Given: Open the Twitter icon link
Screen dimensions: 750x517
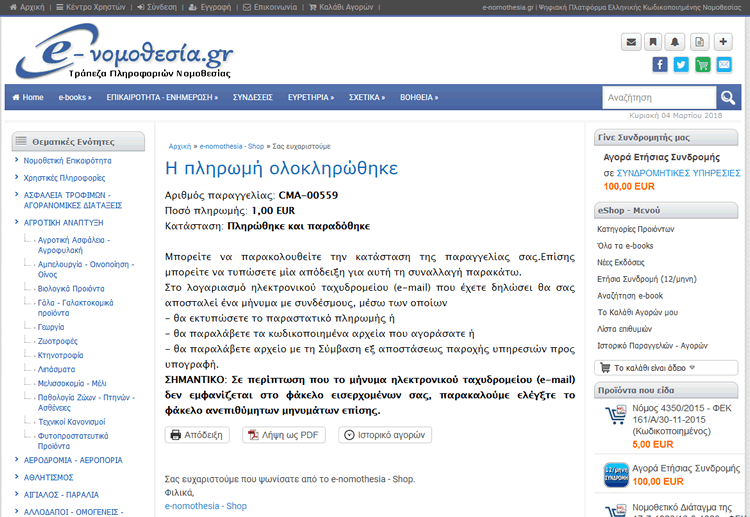Looking at the screenshot, I should click(681, 65).
